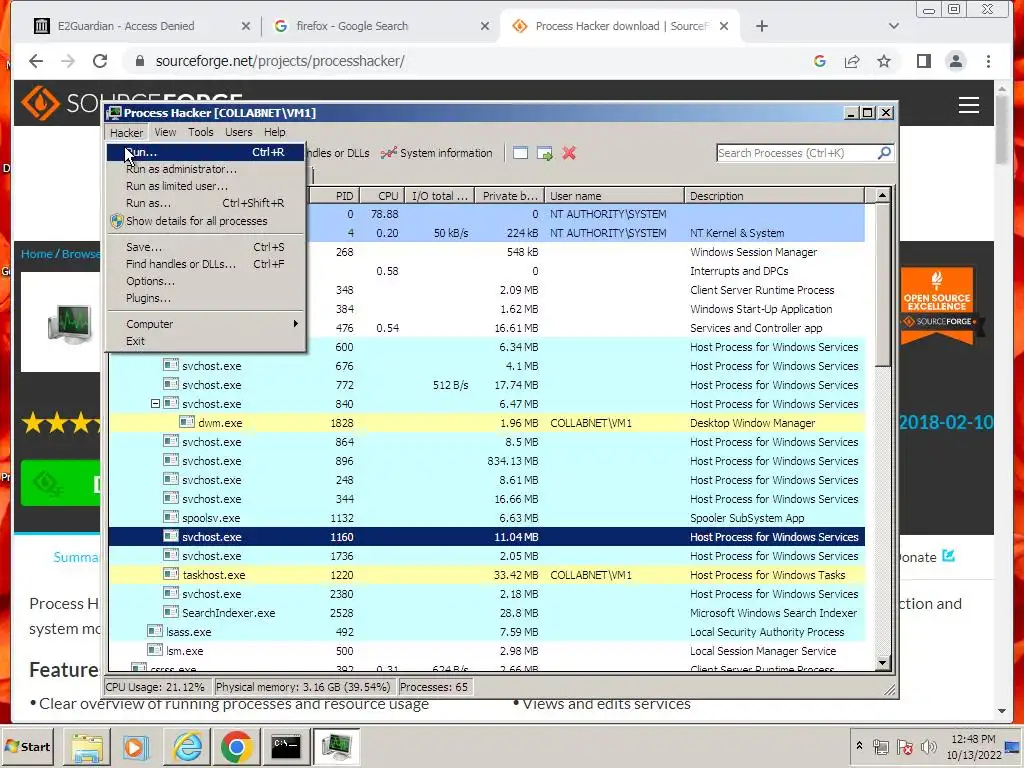The height and width of the screenshot is (768, 1024).
Task: Expand the Computer submenu
Action: click(205, 324)
